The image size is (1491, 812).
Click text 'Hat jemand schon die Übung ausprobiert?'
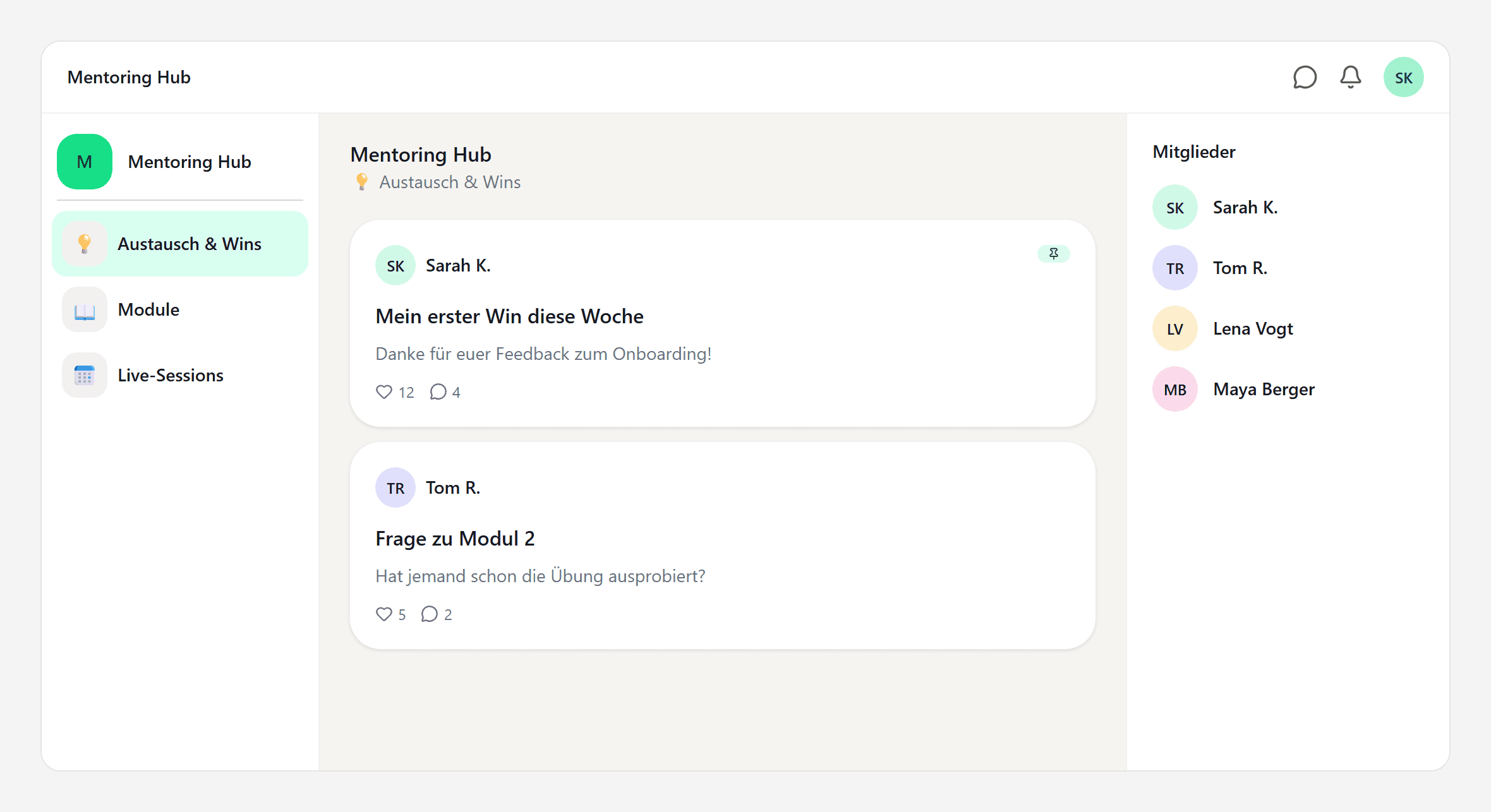(x=540, y=576)
